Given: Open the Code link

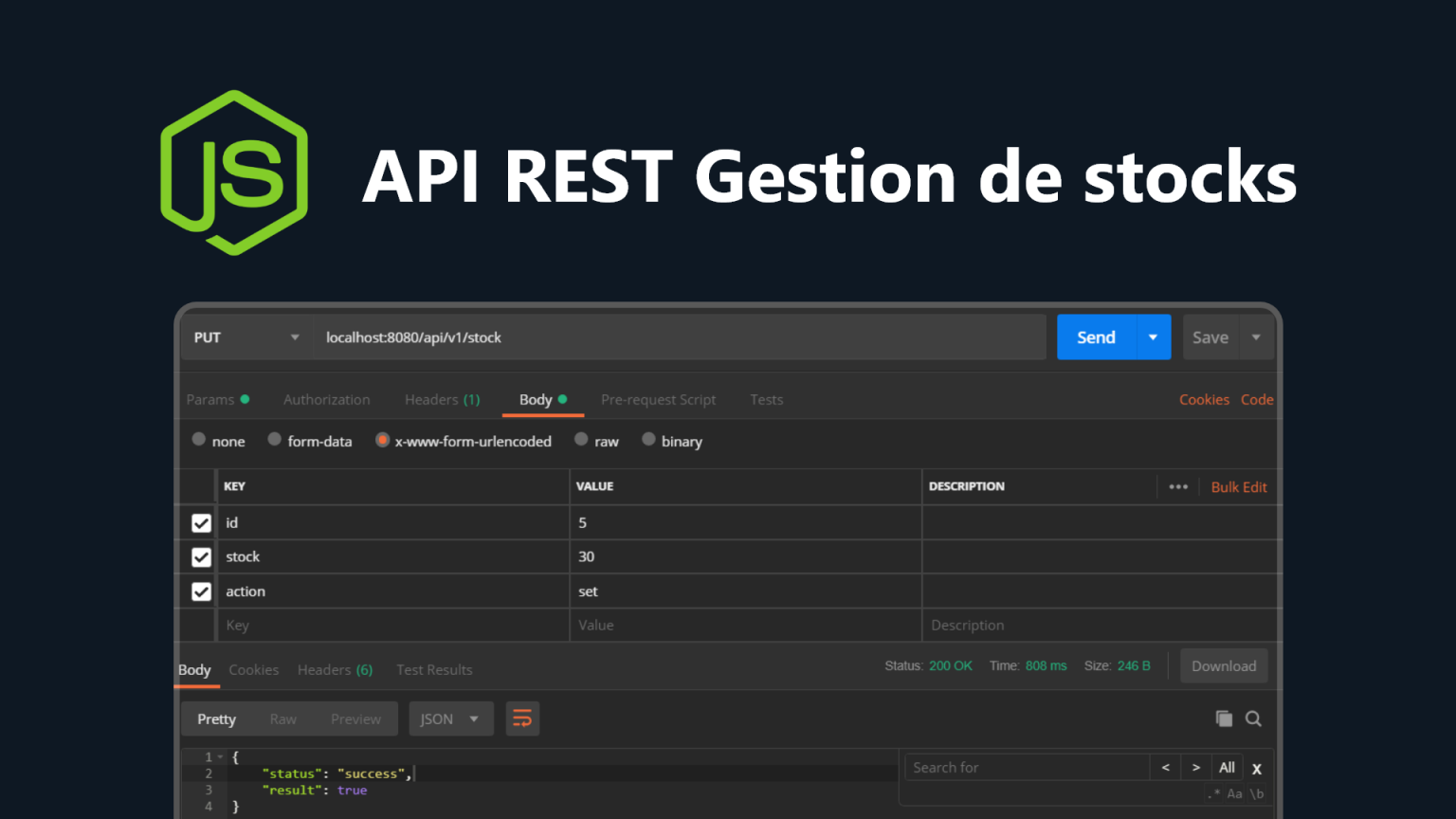Looking at the screenshot, I should 1257,400.
